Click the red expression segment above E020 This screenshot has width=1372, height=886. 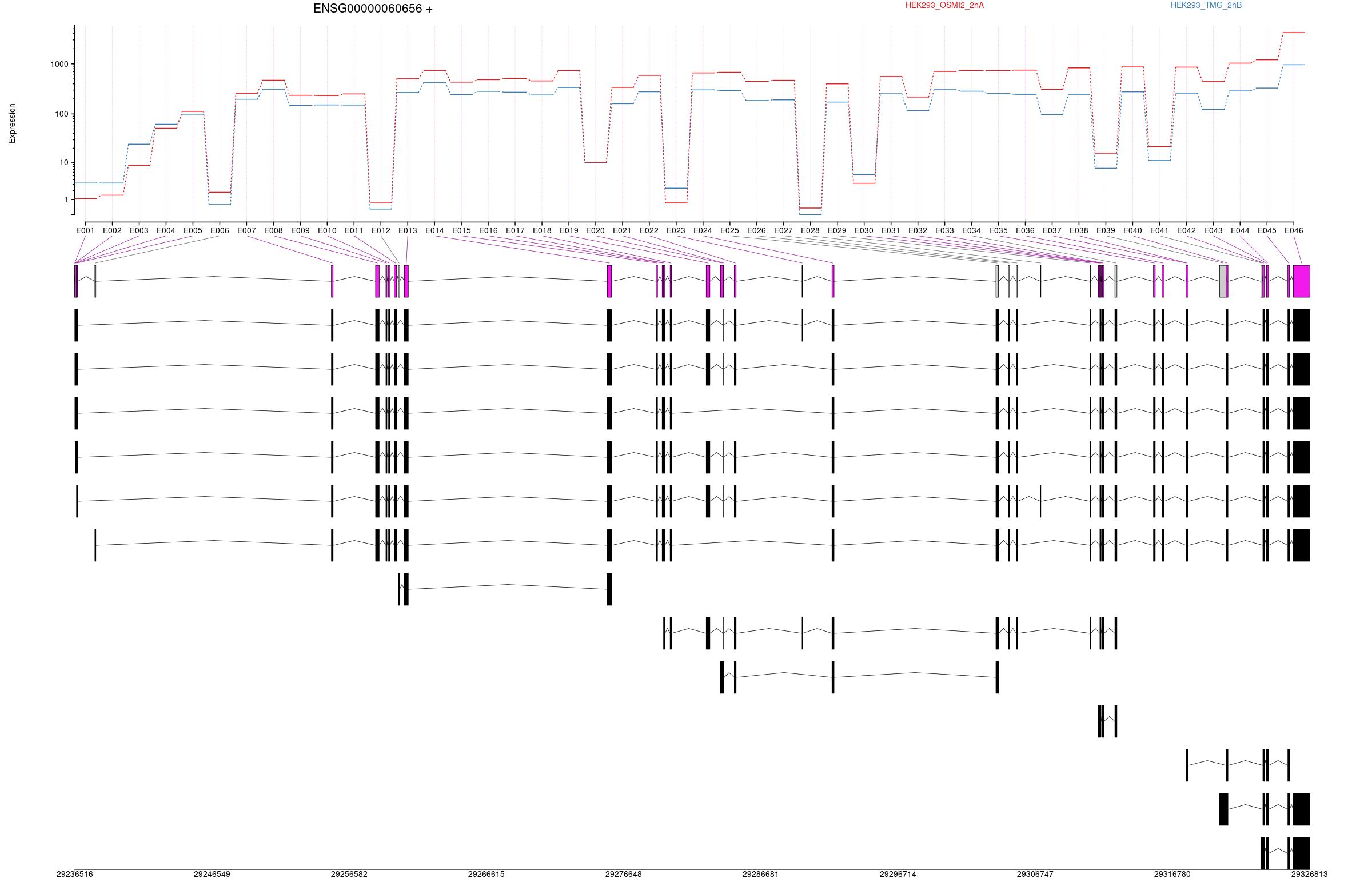596,162
